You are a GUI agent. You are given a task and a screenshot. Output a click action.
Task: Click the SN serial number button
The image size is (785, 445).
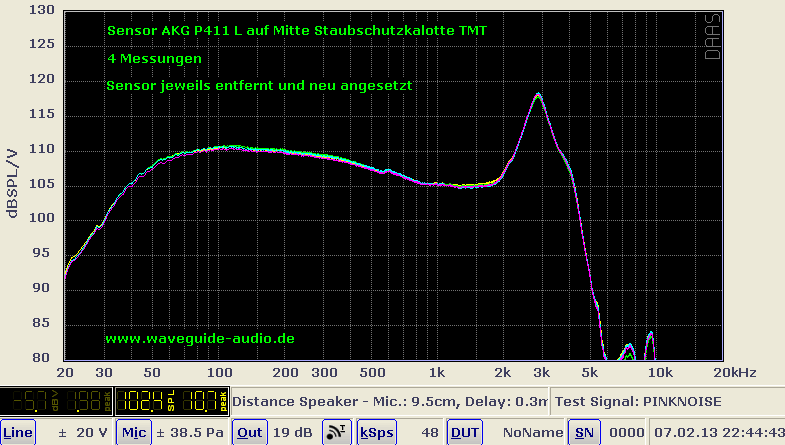click(x=582, y=432)
